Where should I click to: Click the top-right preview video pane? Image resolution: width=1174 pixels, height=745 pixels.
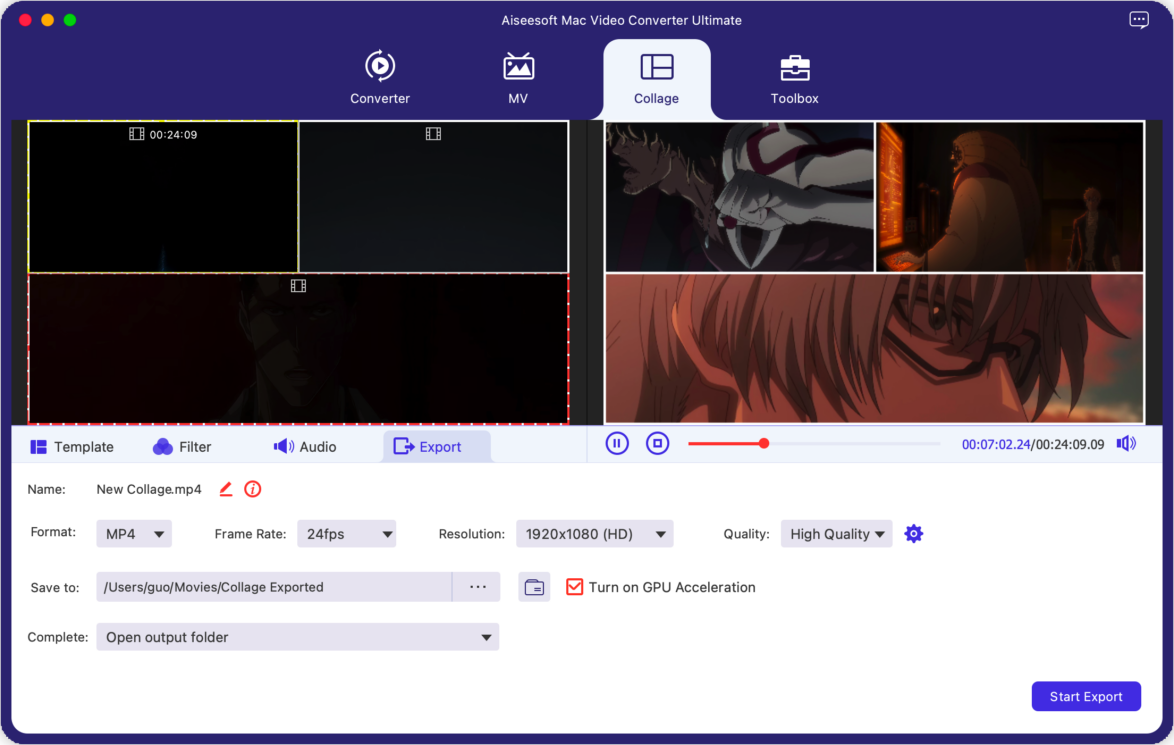[x=1010, y=197]
